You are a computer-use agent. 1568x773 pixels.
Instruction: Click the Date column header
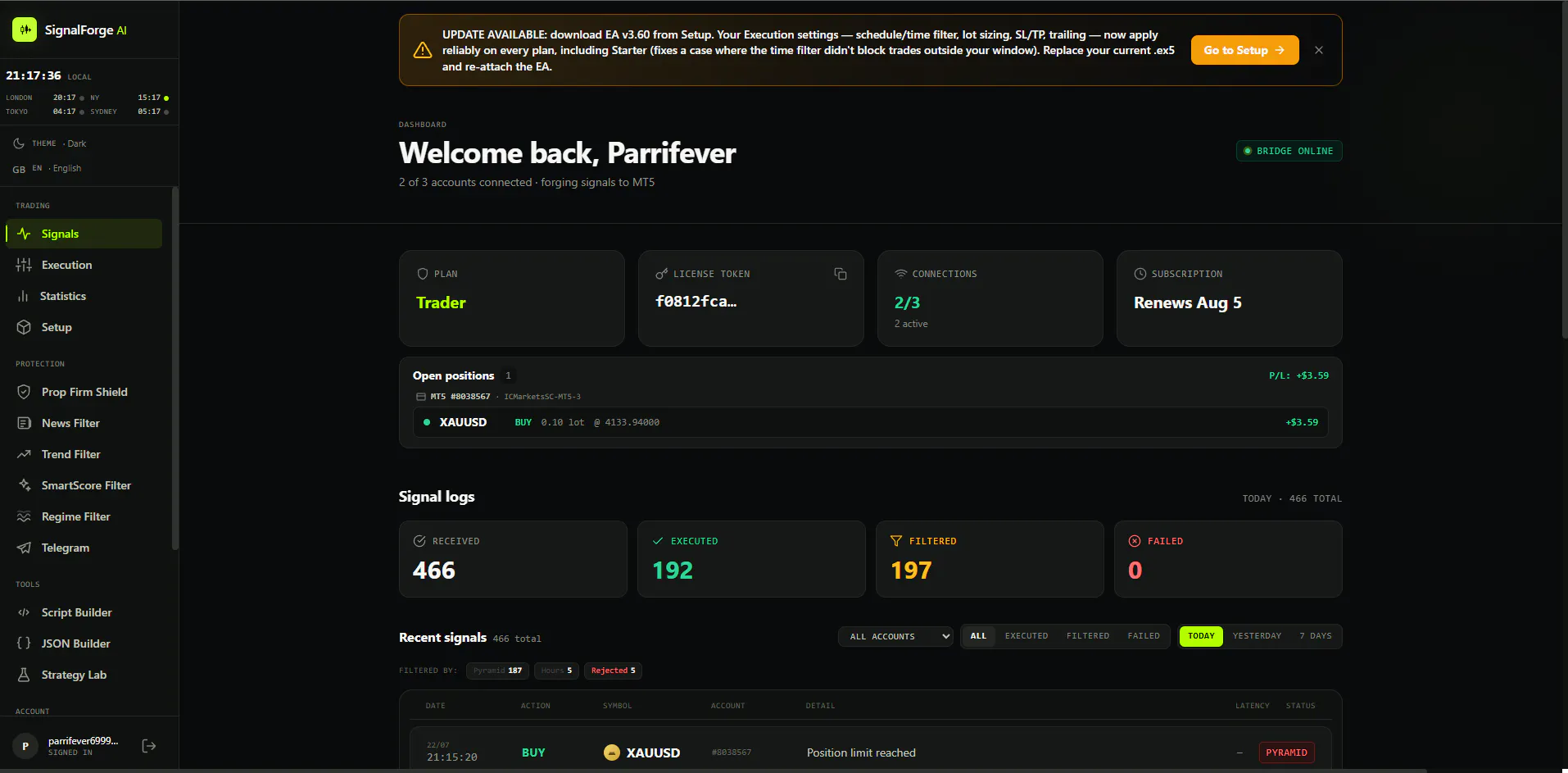pos(436,706)
